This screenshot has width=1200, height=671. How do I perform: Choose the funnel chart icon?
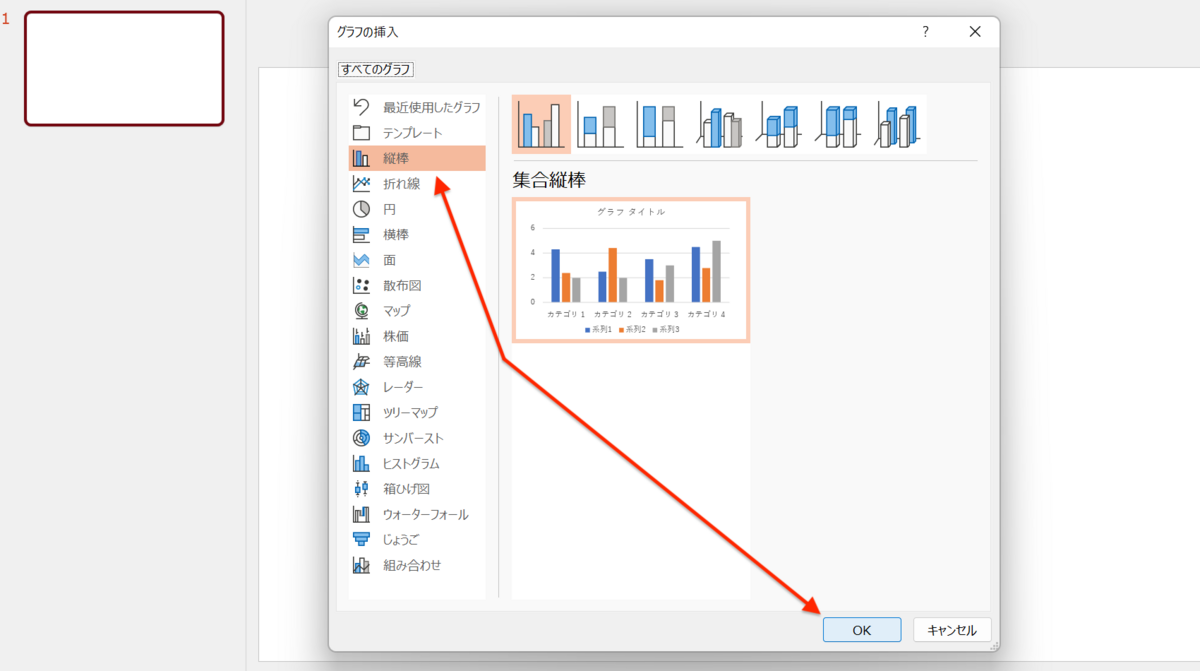click(x=362, y=539)
